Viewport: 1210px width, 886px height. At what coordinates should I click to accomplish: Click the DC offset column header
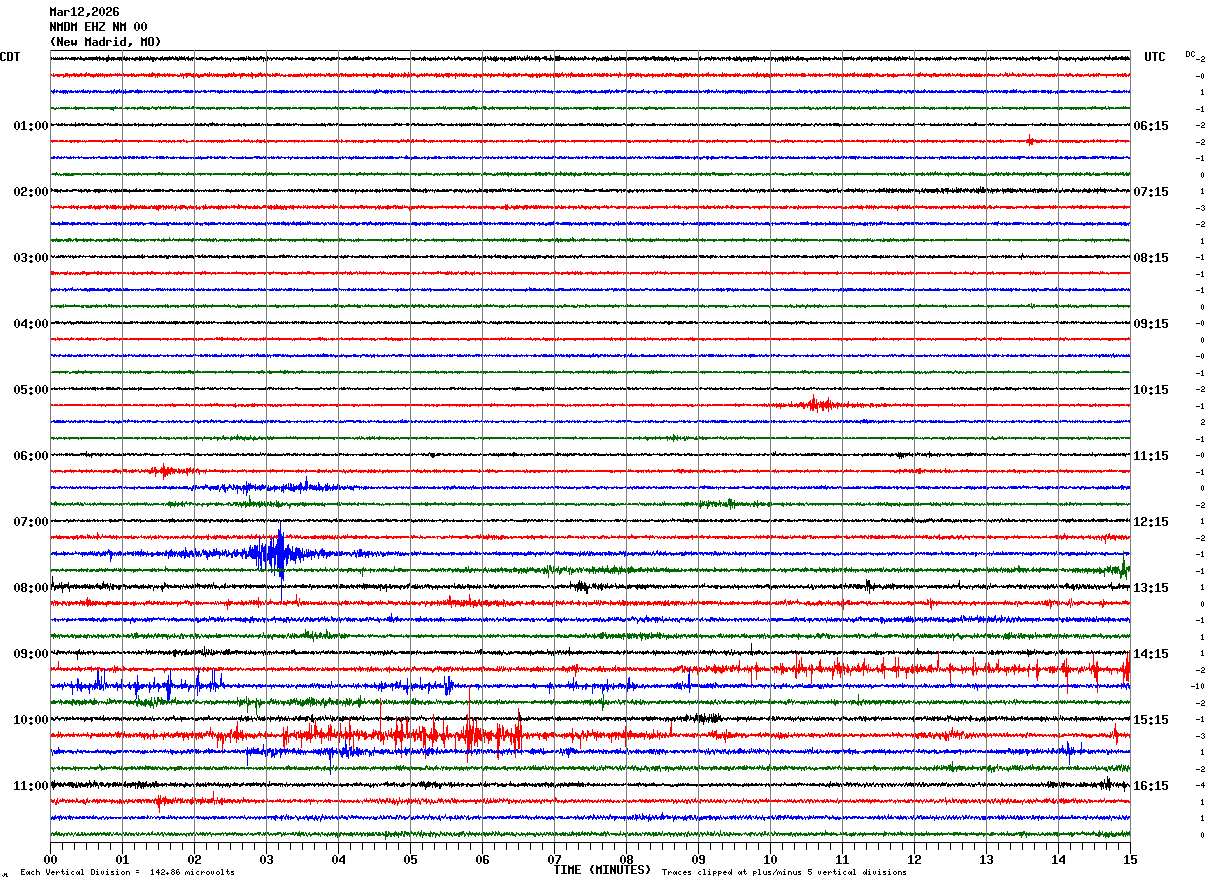pos(1191,54)
